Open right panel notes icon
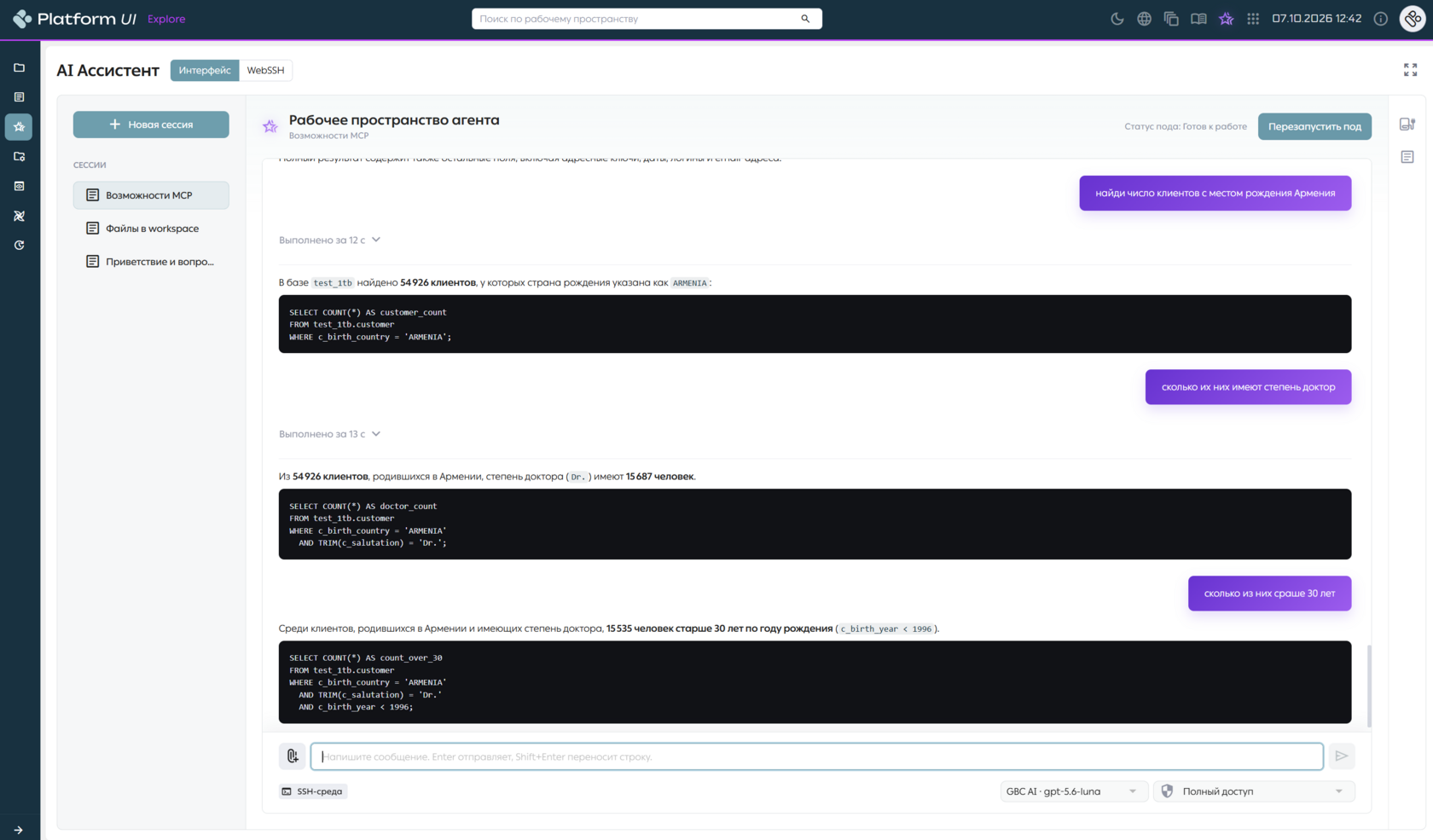Viewport: 1433px width, 840px height. (1407, 157)
